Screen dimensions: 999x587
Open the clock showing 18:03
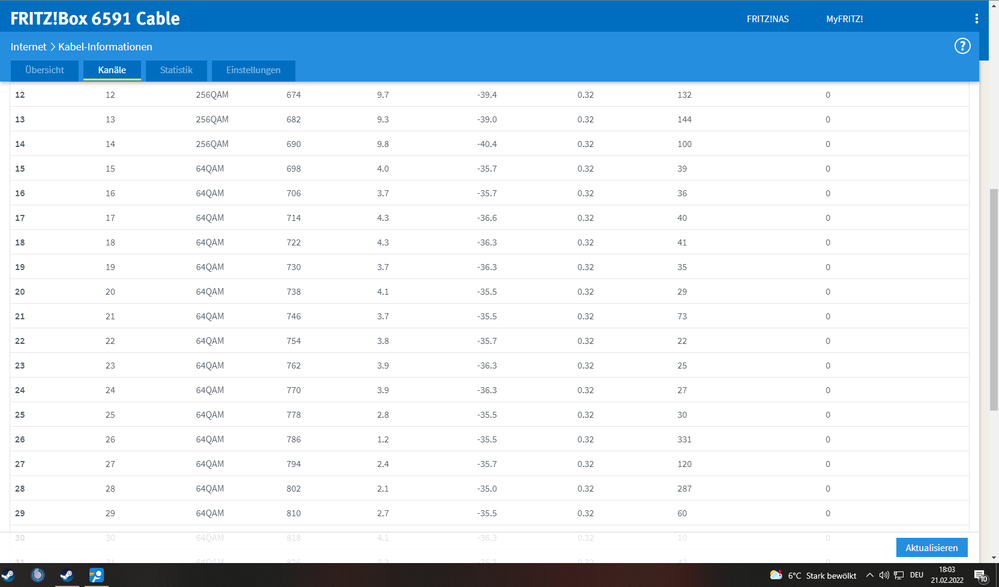(x=947, y=575)
